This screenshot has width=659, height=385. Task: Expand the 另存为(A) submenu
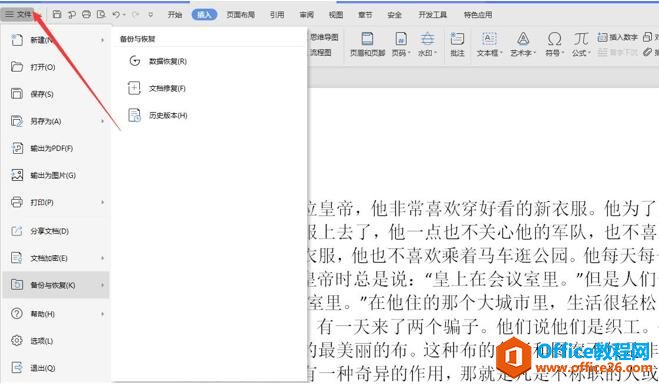click(102, 121)
